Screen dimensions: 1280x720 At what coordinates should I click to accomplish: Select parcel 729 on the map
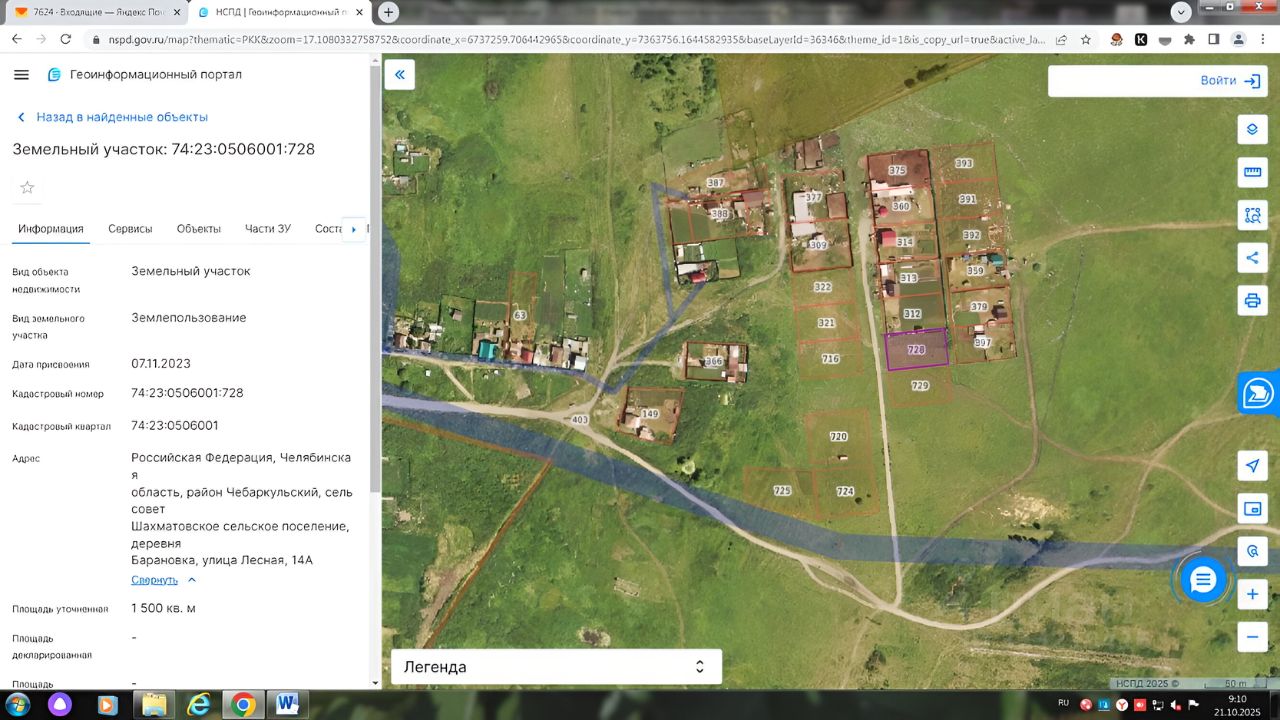pos(920,385)
